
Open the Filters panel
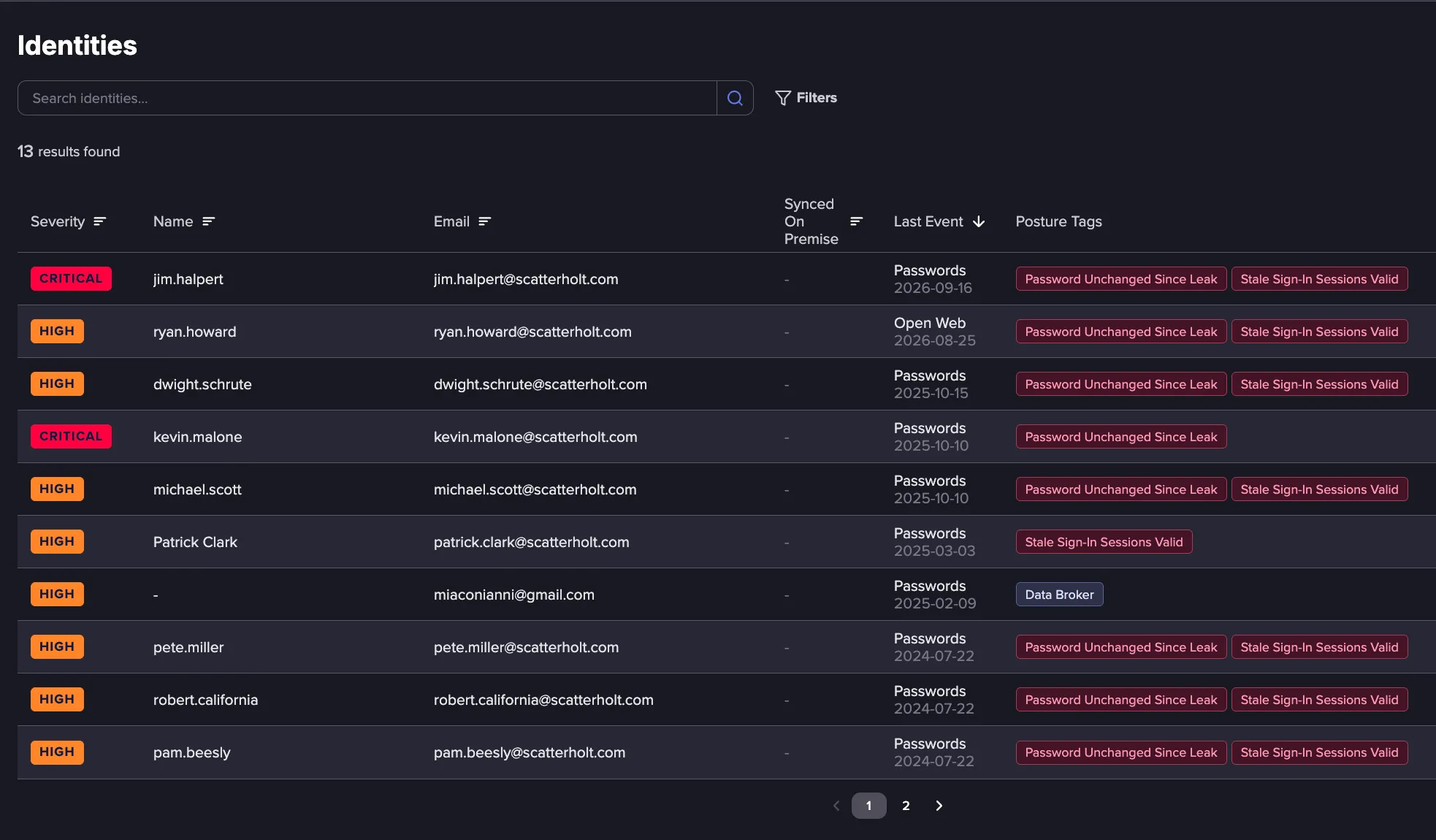pyautogui.click(x=806, y=98)
